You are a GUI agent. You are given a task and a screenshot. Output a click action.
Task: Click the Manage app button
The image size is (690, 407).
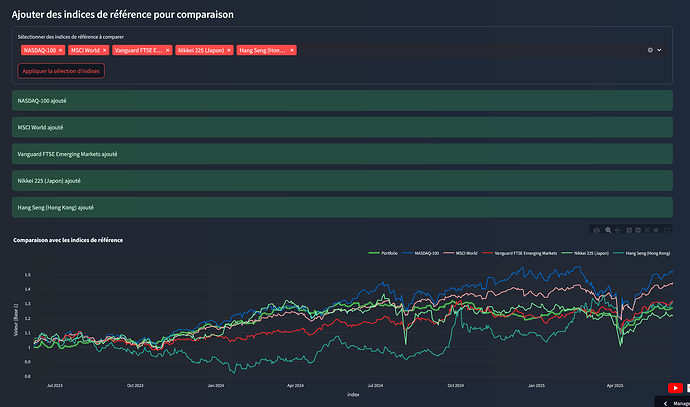[680, 402]
